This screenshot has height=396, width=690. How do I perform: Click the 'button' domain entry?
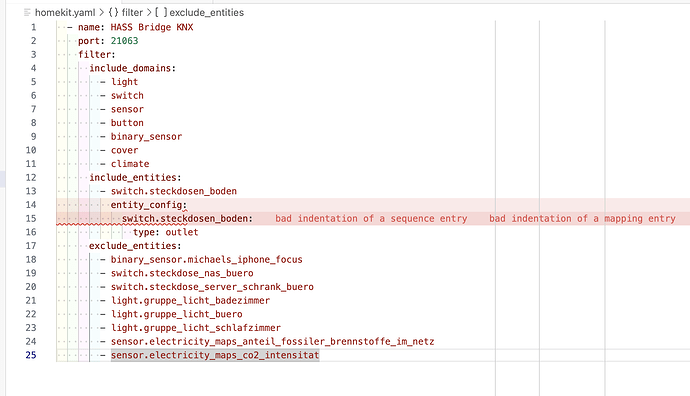point(127,123)
